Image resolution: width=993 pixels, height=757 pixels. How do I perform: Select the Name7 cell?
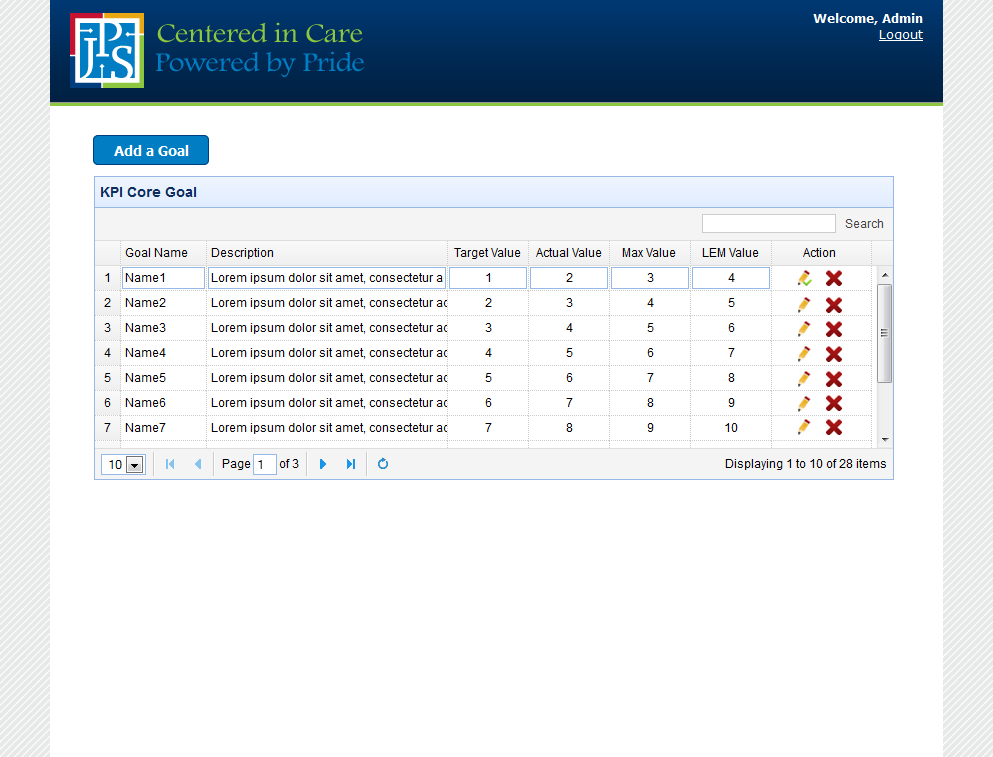tap(163, 428)
